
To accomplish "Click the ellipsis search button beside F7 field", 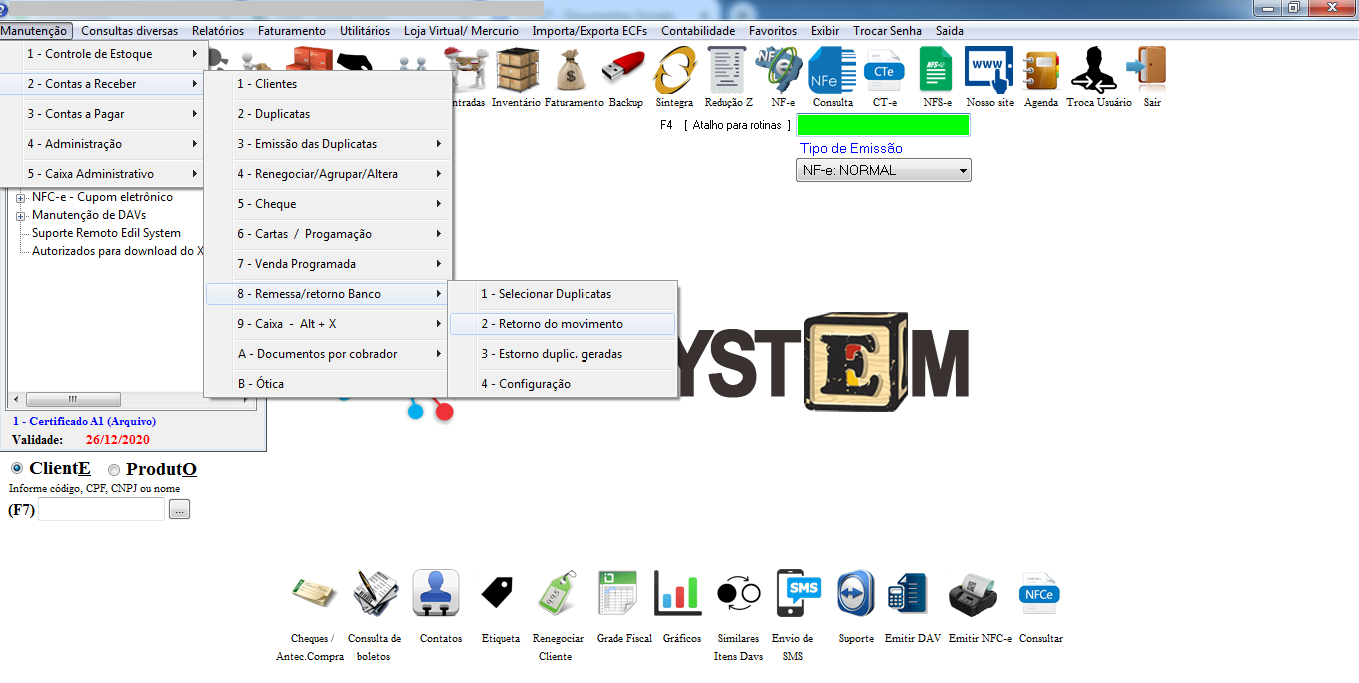I will [179, 510].
